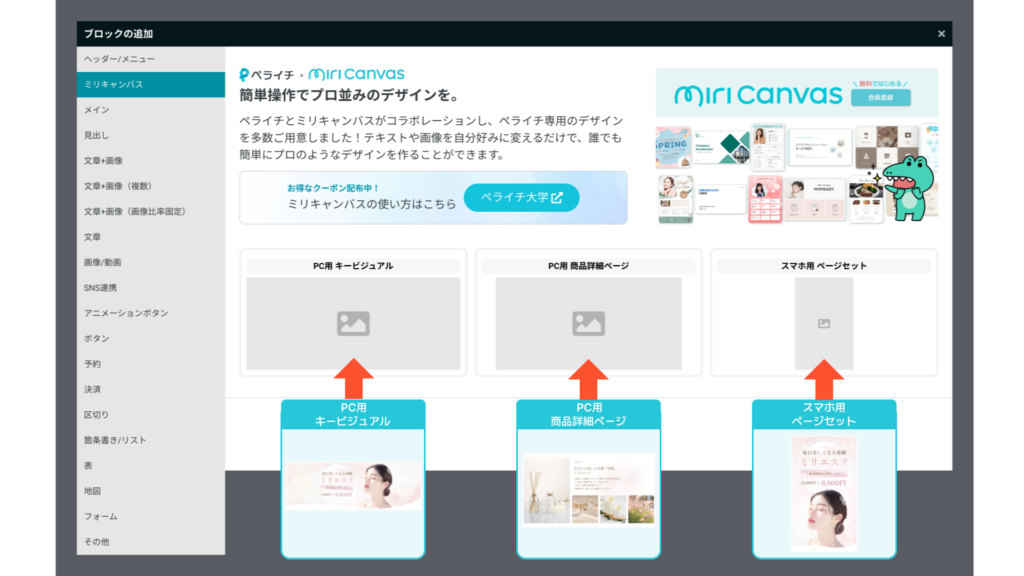Click the external link icon on ペライチ大学
Viewport: 1024px width, 576px height.
pos(557,197)
